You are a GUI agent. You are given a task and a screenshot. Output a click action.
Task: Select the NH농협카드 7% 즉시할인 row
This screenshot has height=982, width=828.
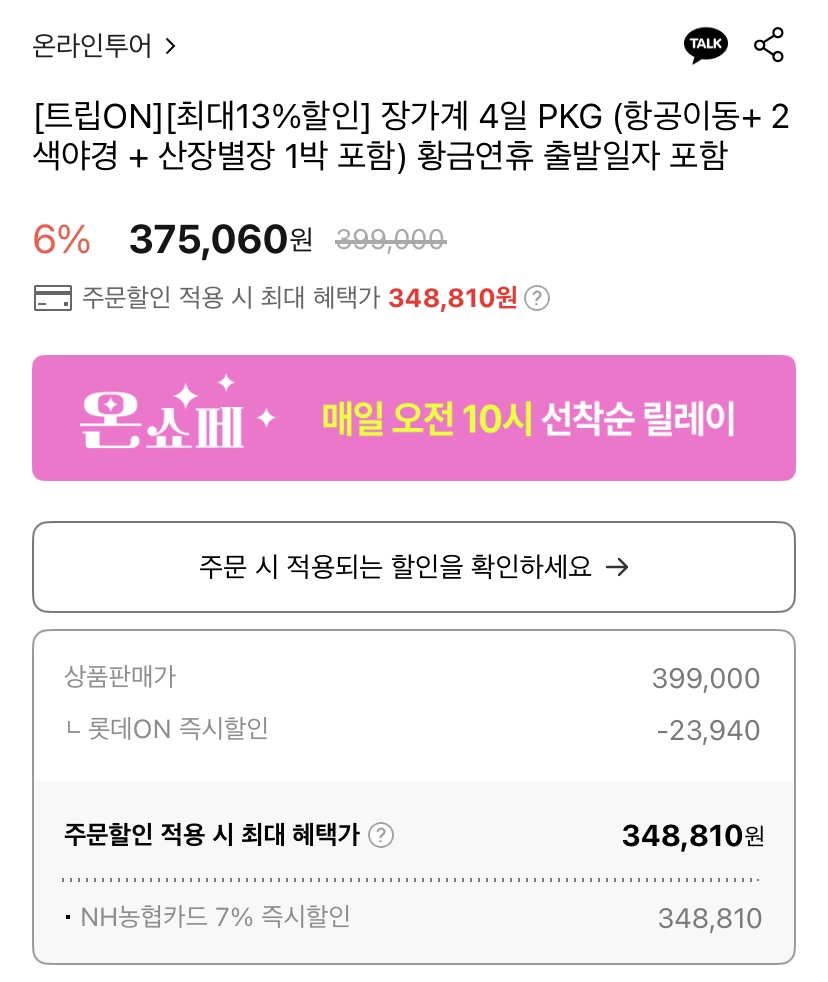pyautogui.click(x=215, y=916)
